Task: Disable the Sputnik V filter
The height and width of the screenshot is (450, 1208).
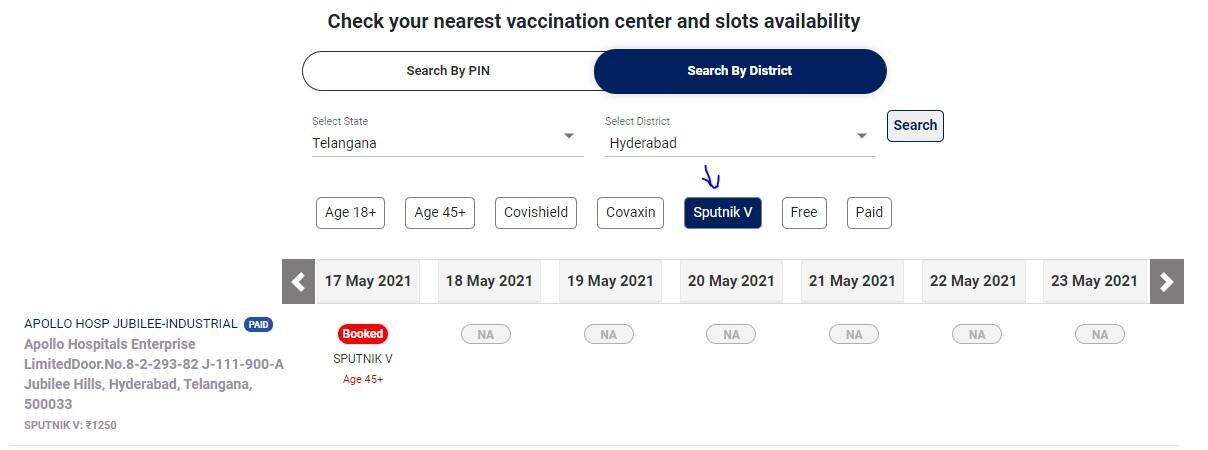Action: 722,212
